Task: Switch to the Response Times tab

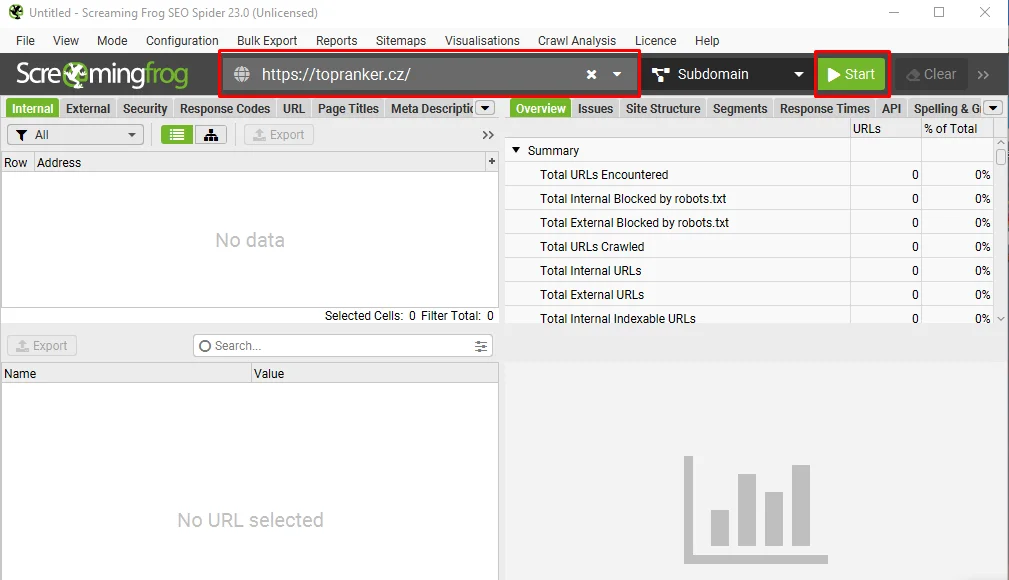Action: click(x=824, y=108)
